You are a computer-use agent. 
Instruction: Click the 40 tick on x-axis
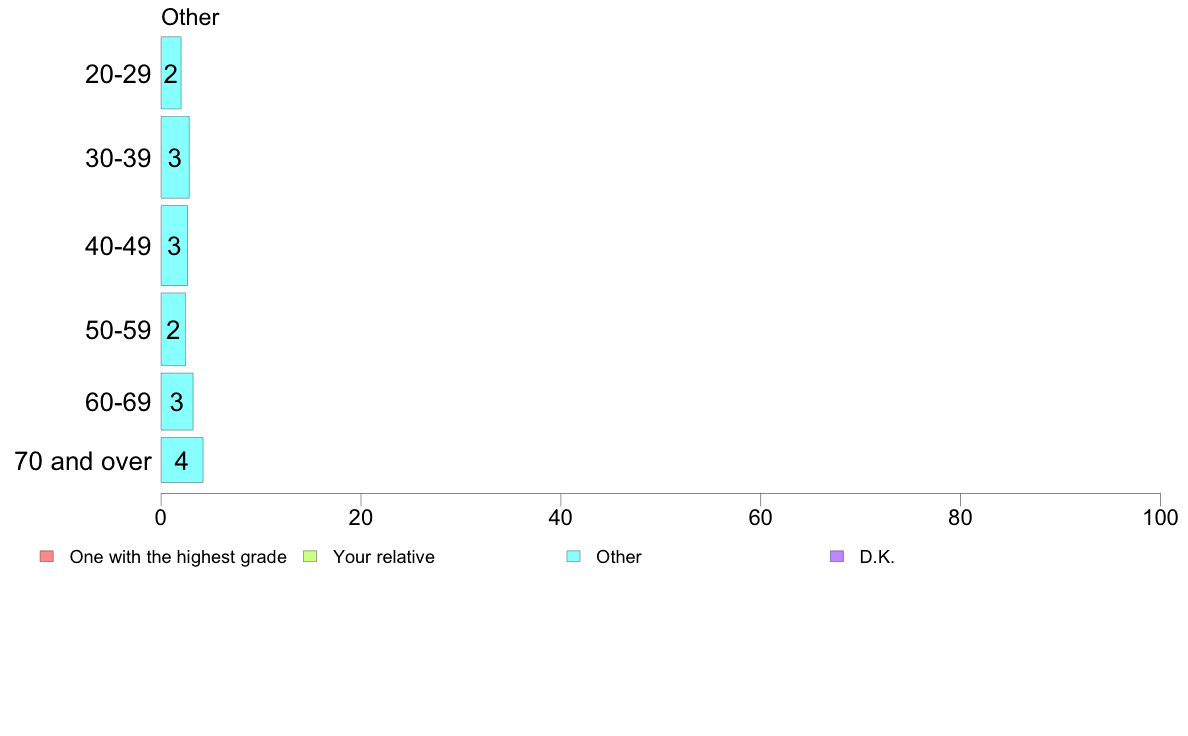[x=561, y=518]
